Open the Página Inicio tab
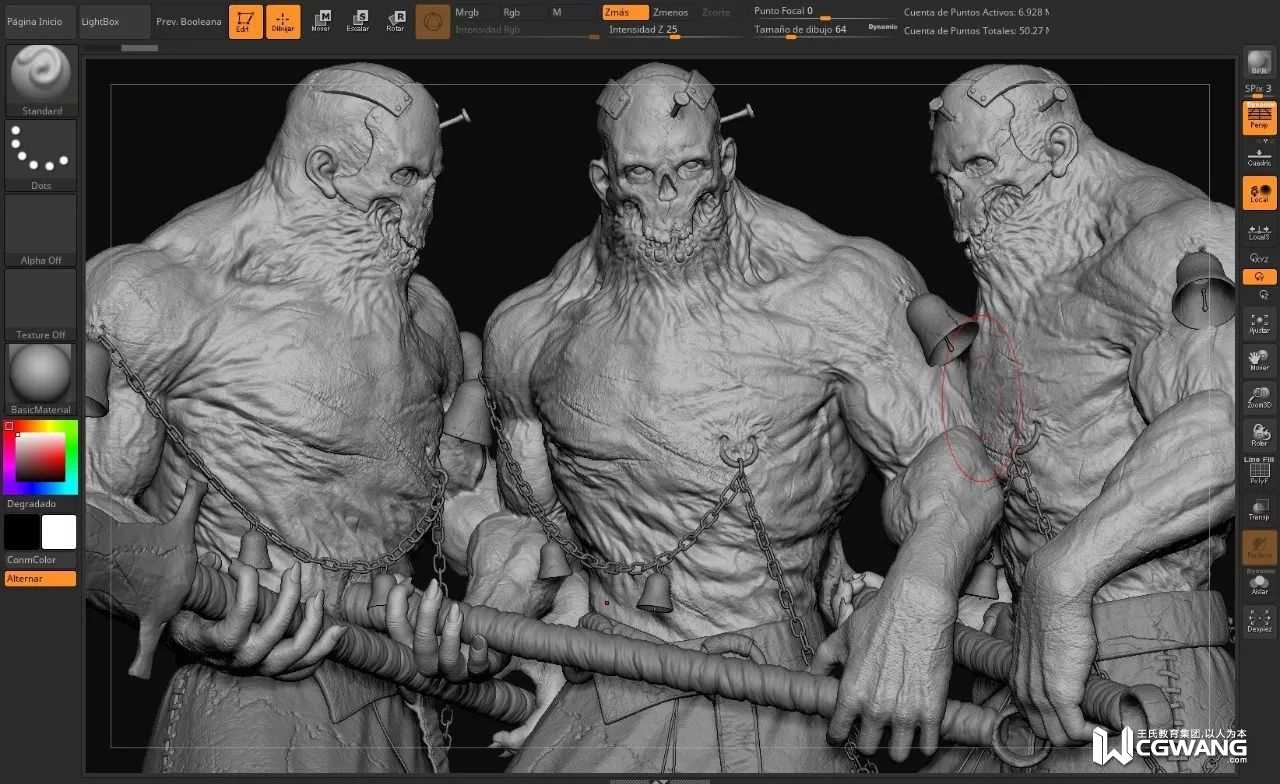 35,21
